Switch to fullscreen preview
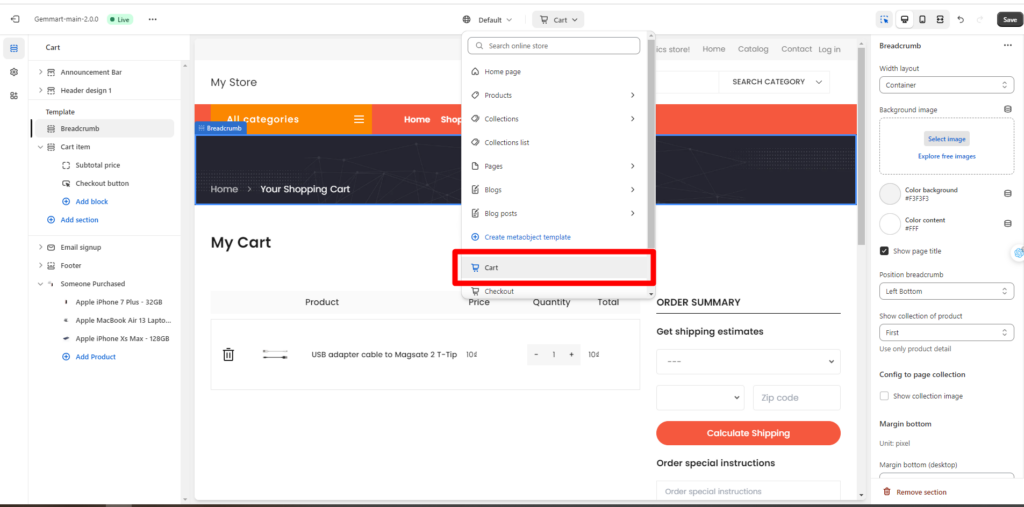Image resolution: width=1024 pixels, height=507 pixels. 940,20
